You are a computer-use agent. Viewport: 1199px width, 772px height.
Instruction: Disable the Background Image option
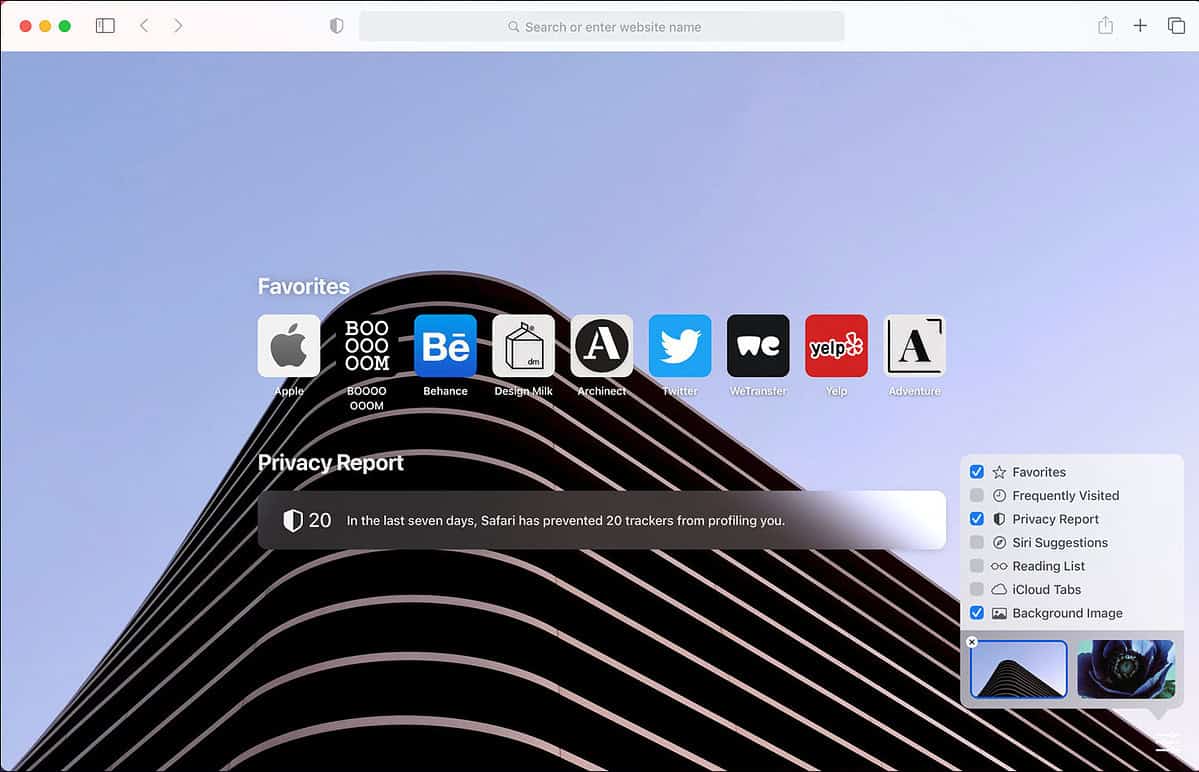point(977,613)
